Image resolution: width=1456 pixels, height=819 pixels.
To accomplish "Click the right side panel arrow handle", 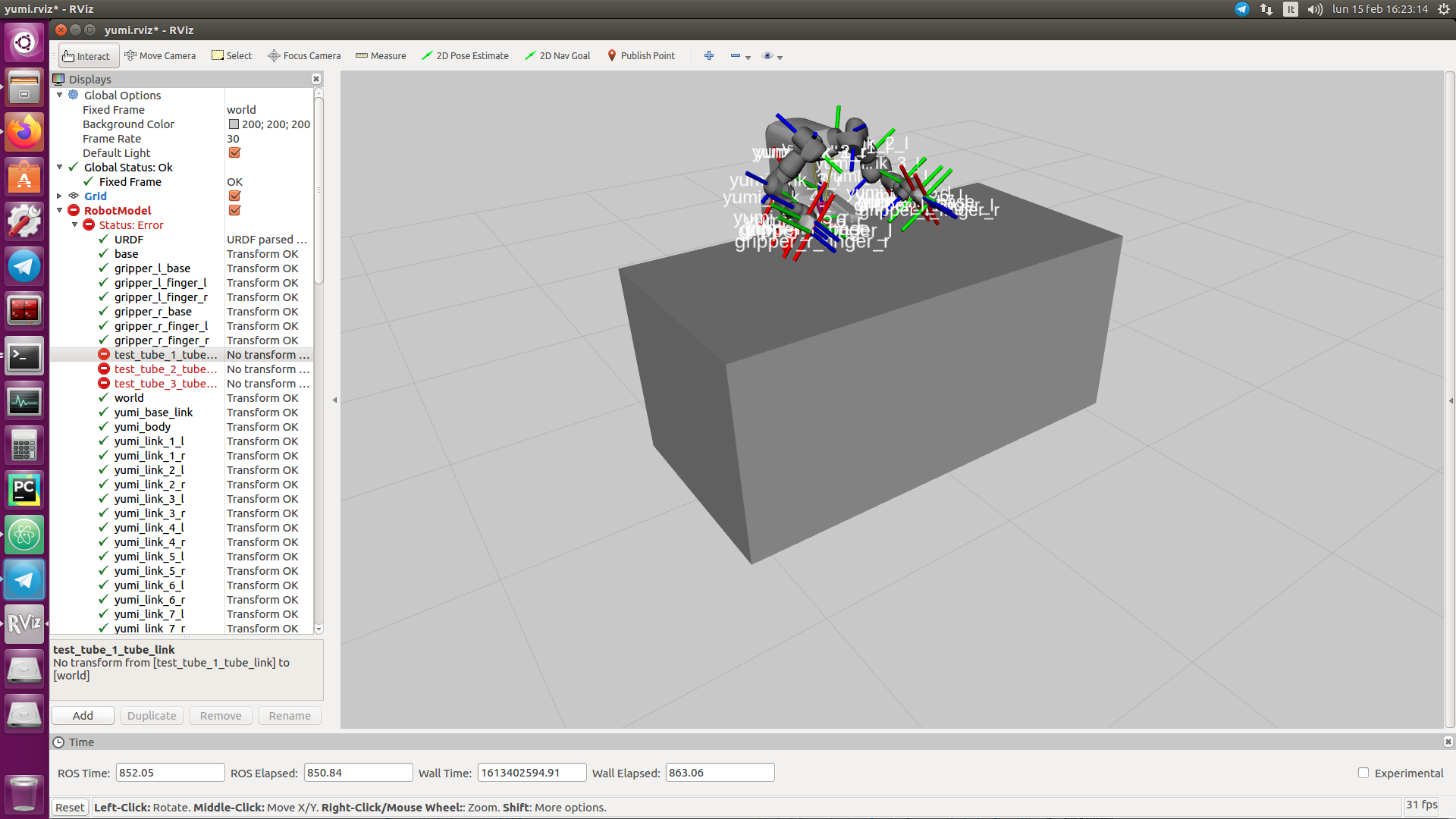I will point(1451,400).
